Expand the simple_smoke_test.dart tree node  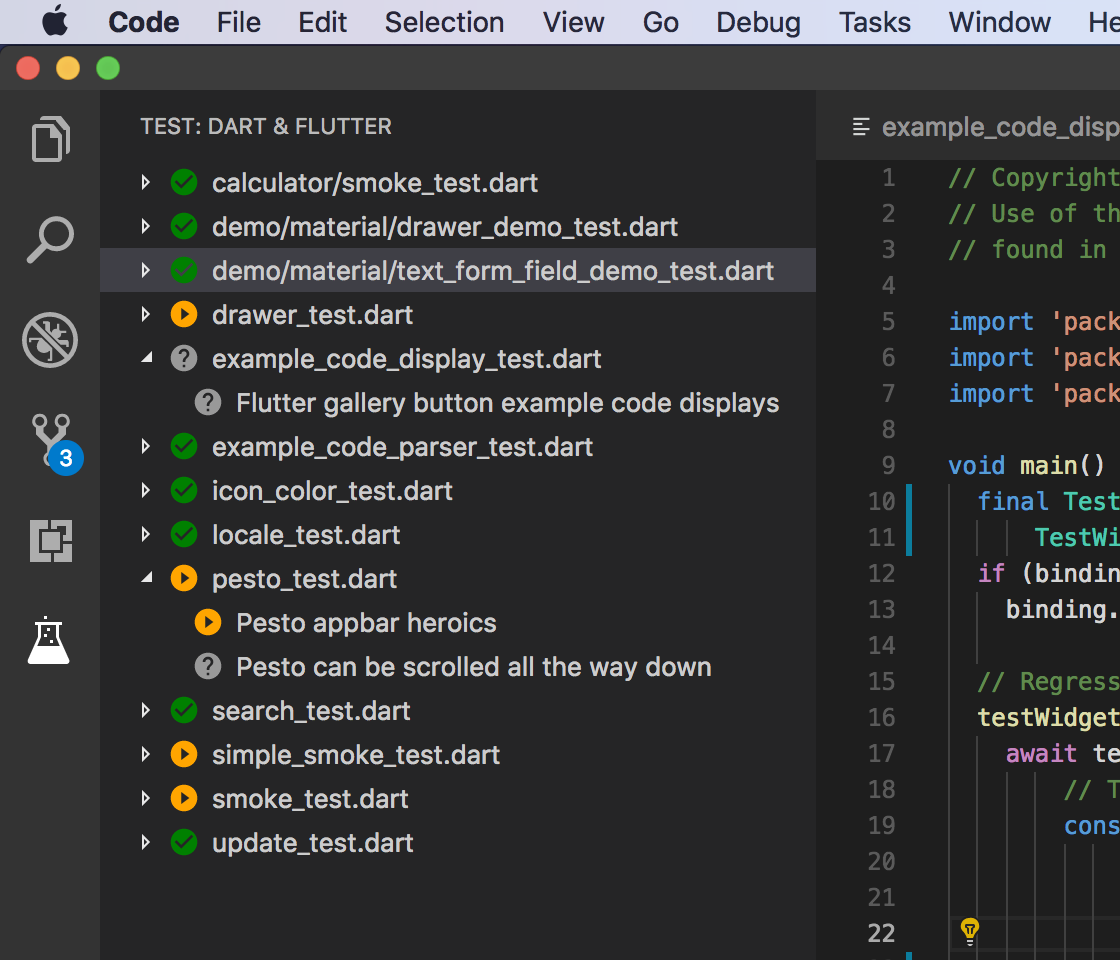146,755
